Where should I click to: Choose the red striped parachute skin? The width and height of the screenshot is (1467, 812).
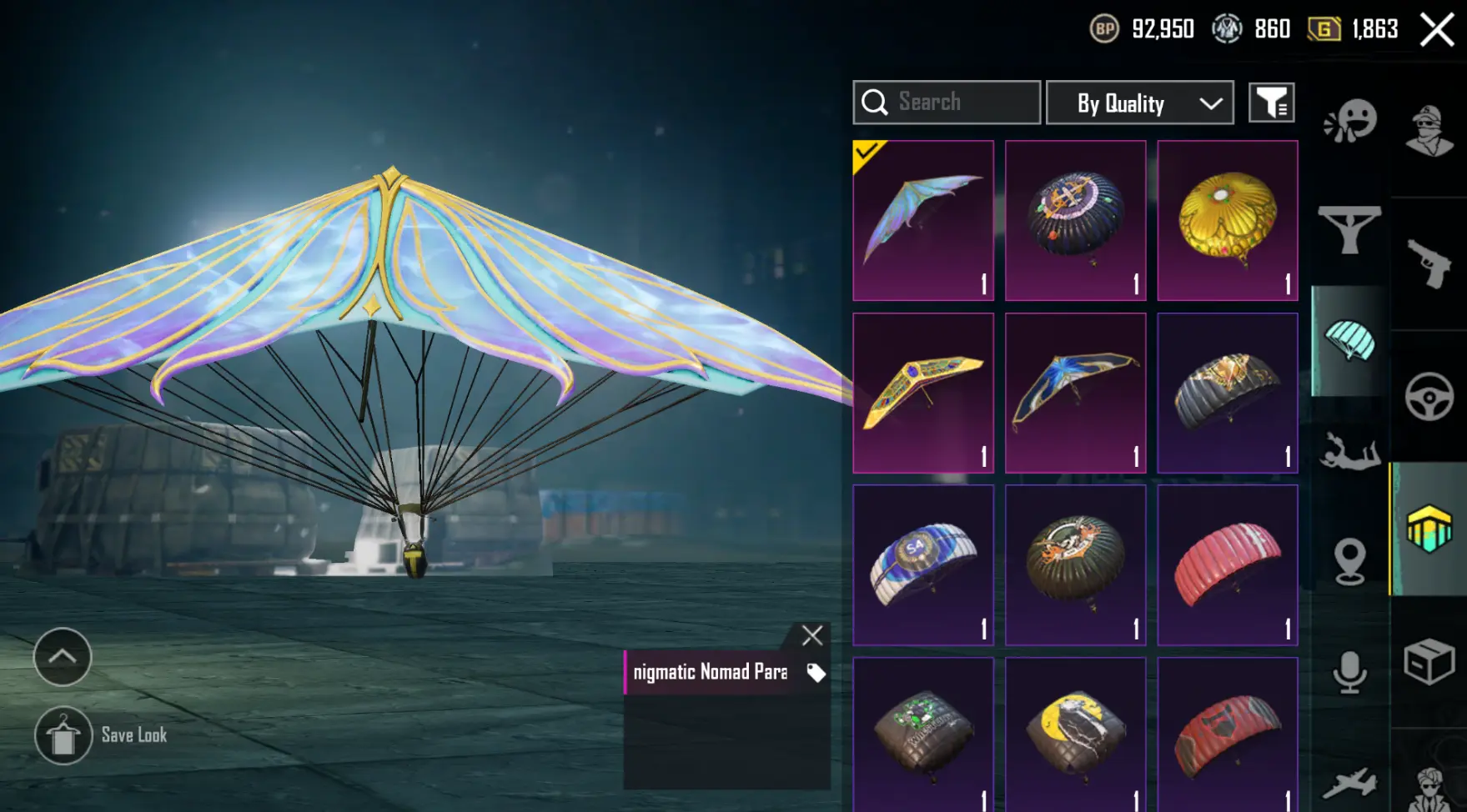1227,564
